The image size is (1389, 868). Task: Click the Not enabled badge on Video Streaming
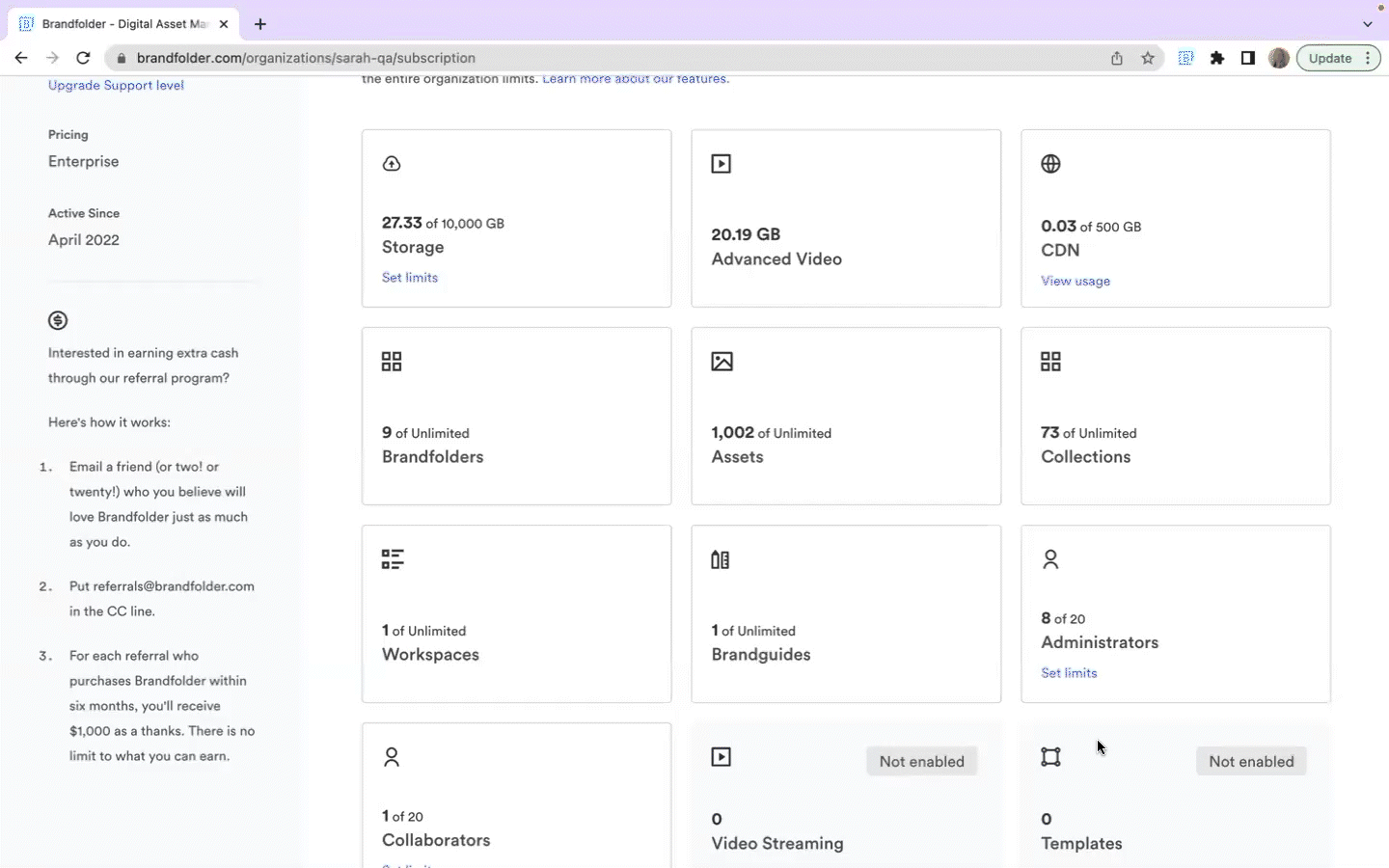click(921, 761)
